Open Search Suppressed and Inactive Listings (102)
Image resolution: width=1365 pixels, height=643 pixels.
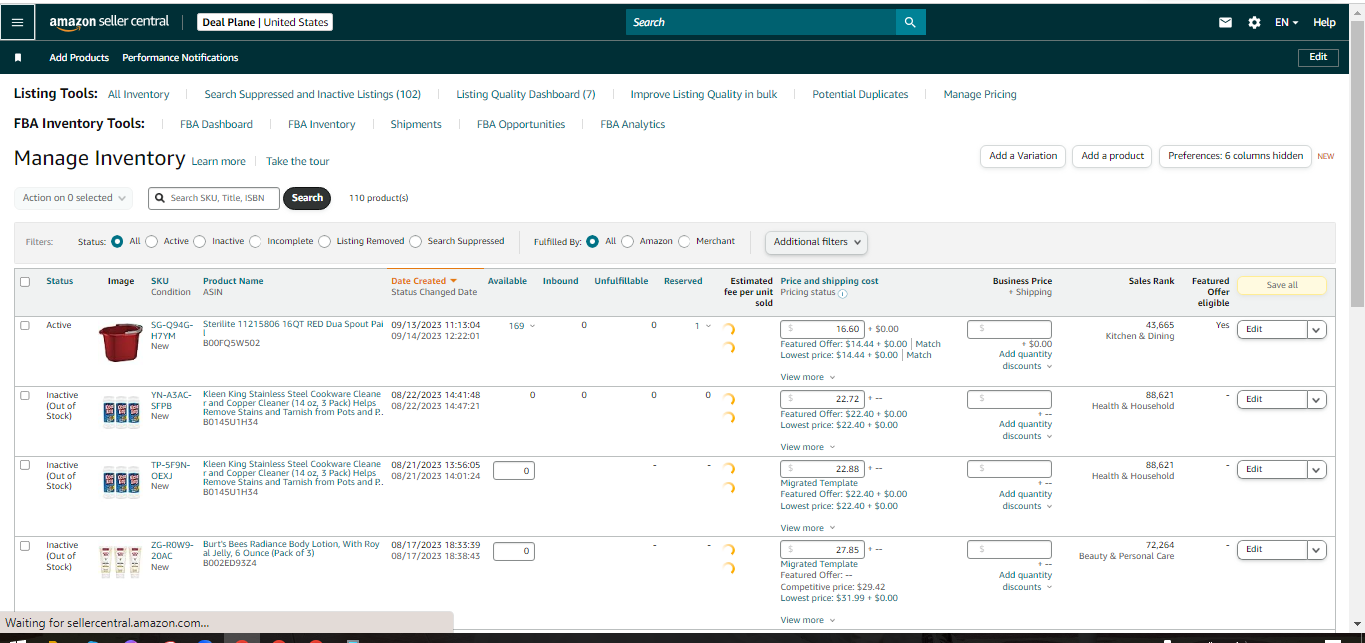tap(313, 94)
